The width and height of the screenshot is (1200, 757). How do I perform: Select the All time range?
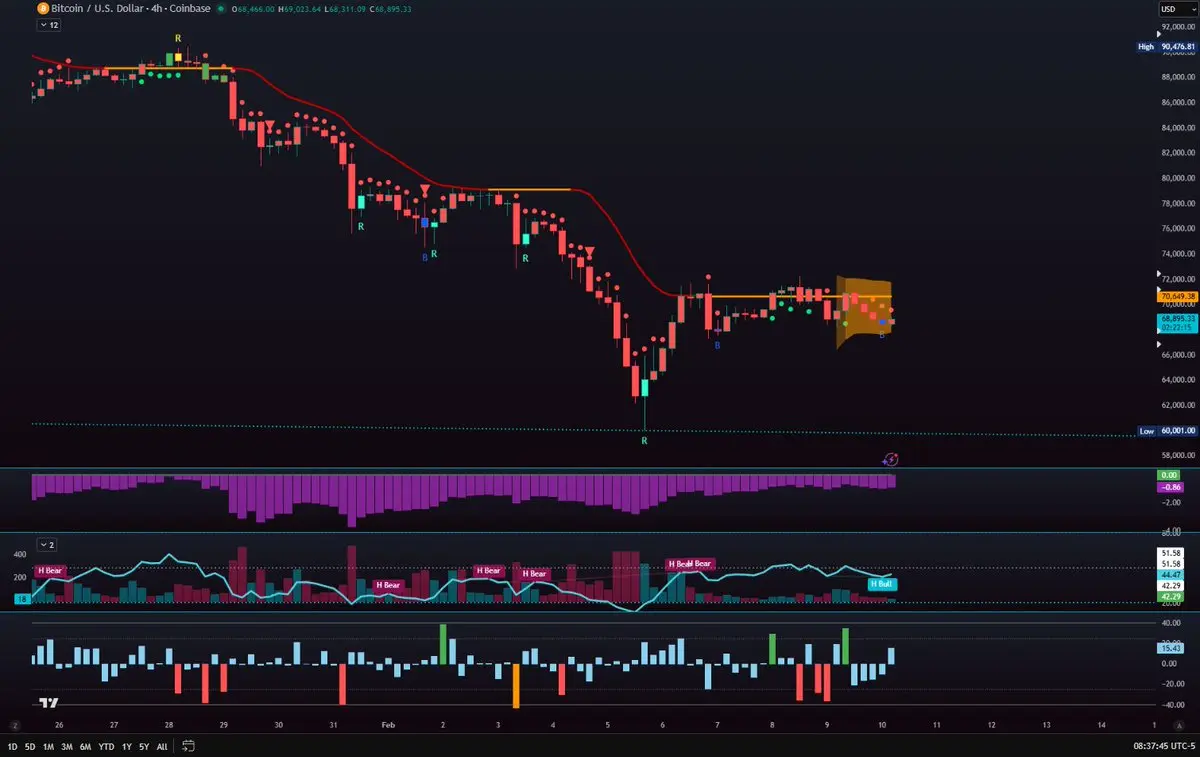pos(162,746)
